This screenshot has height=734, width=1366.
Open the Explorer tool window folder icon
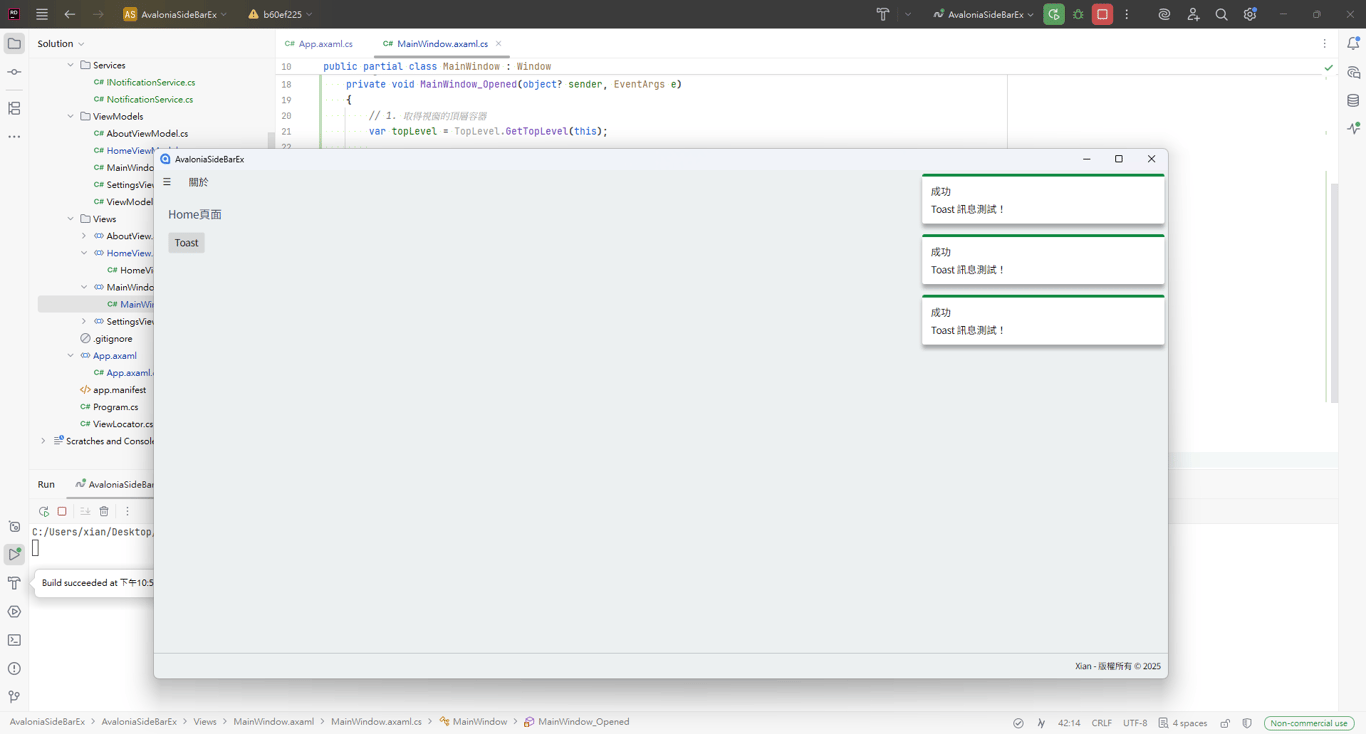click(x=14, y=44)
